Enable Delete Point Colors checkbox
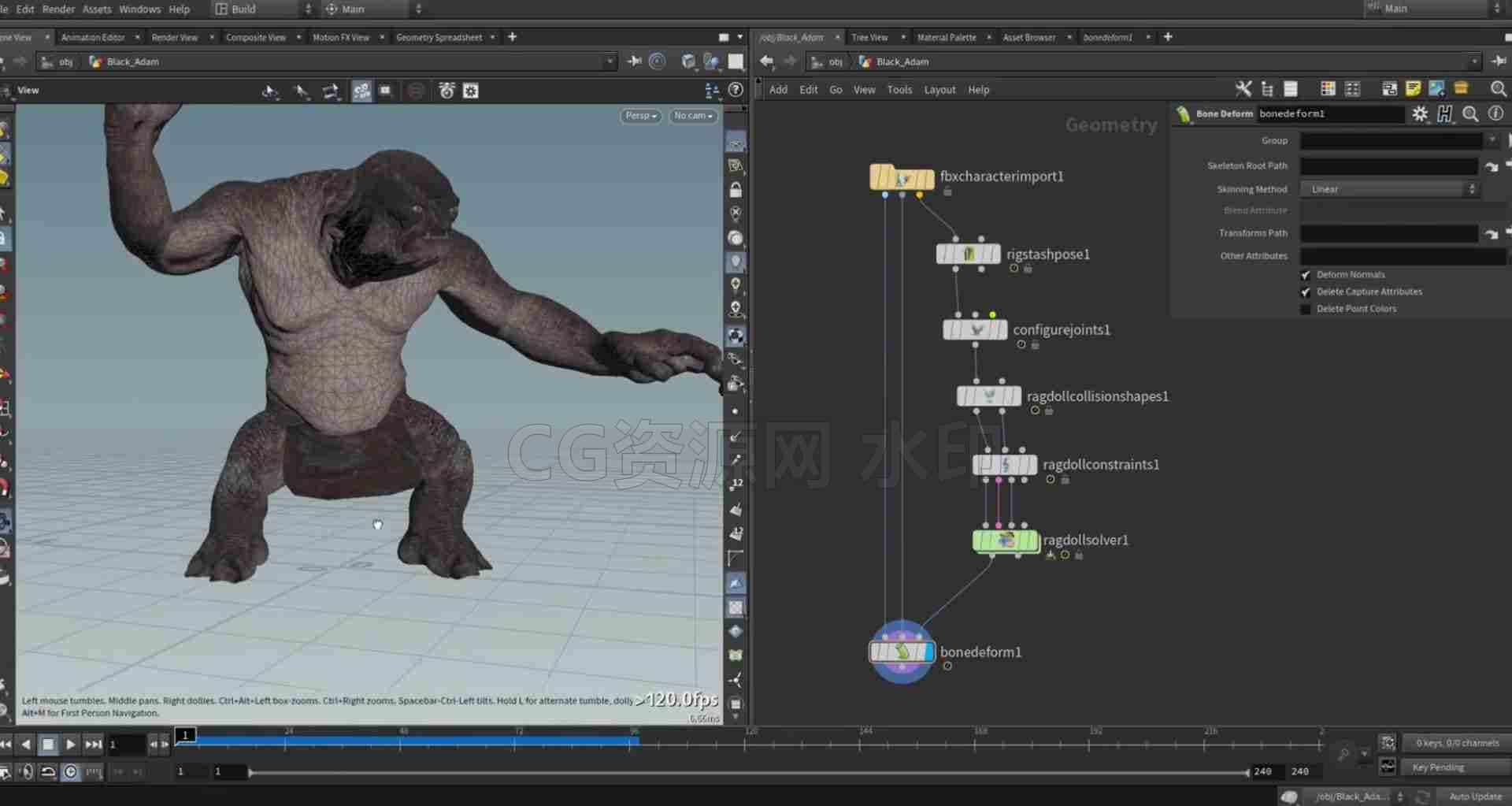The height and width of the screenshot is (806, 1512). point(1306,309)
